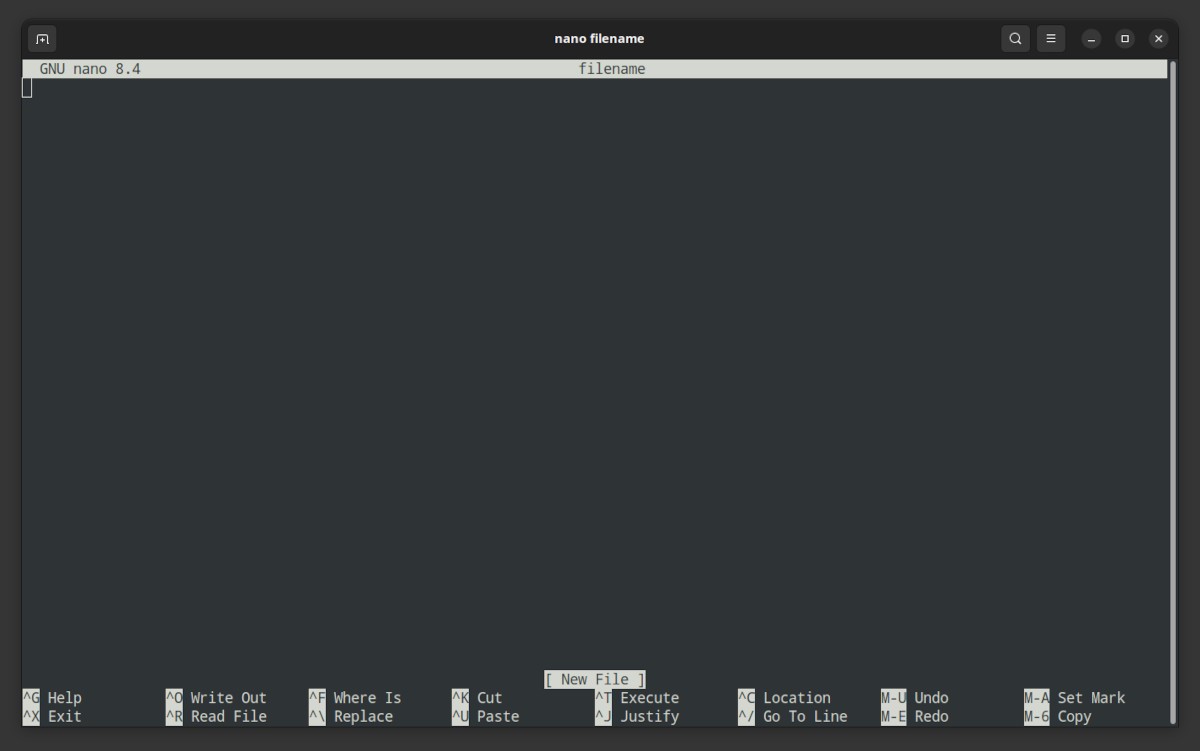Viewport: 1200px width, 751px height.
Task: Click the terminal search magnifier icon
Action: click(1015, 39)
